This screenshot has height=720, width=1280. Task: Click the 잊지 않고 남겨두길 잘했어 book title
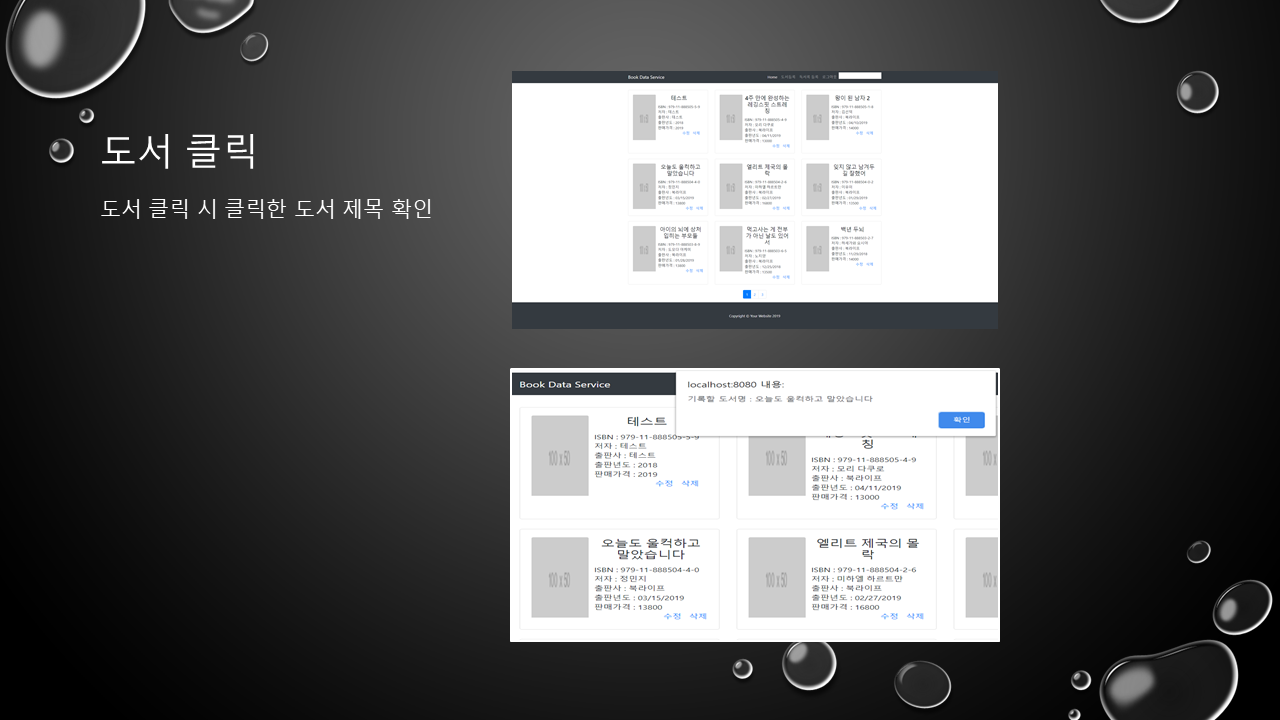pos(852,170)
